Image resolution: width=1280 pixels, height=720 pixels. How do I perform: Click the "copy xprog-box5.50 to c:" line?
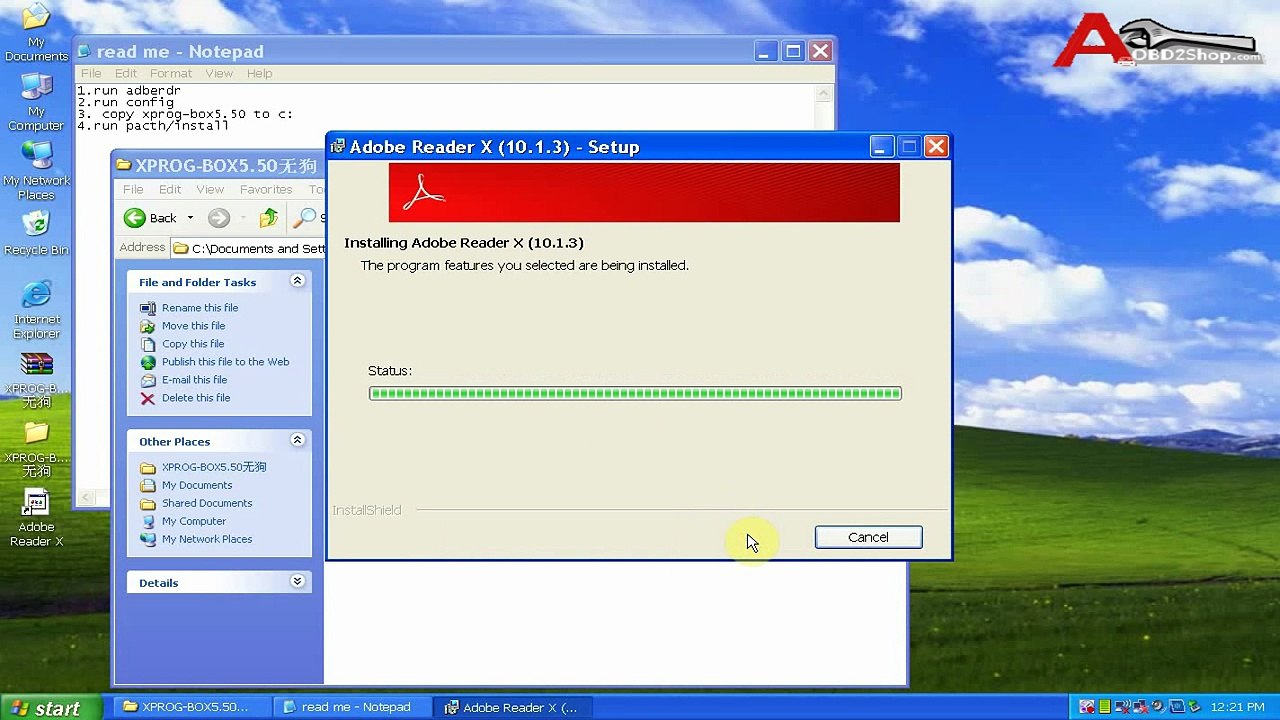coord(197,114)
